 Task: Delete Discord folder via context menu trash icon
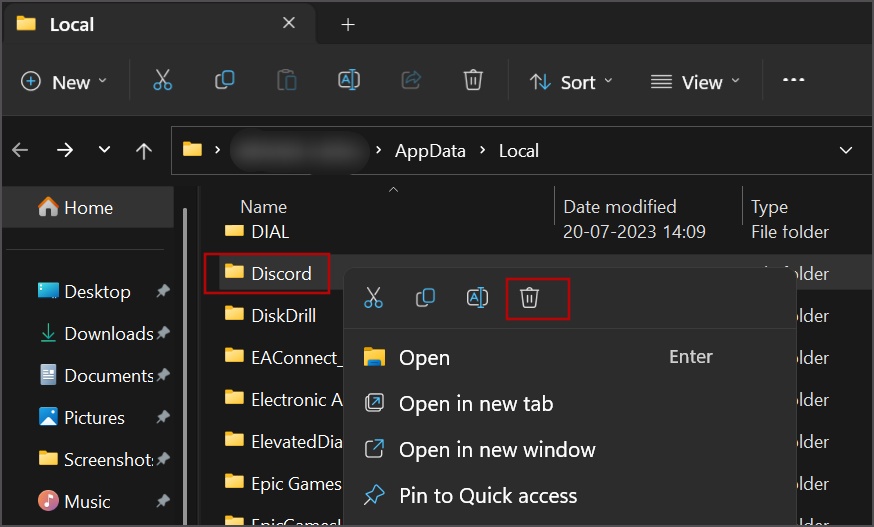click(530, 297)
